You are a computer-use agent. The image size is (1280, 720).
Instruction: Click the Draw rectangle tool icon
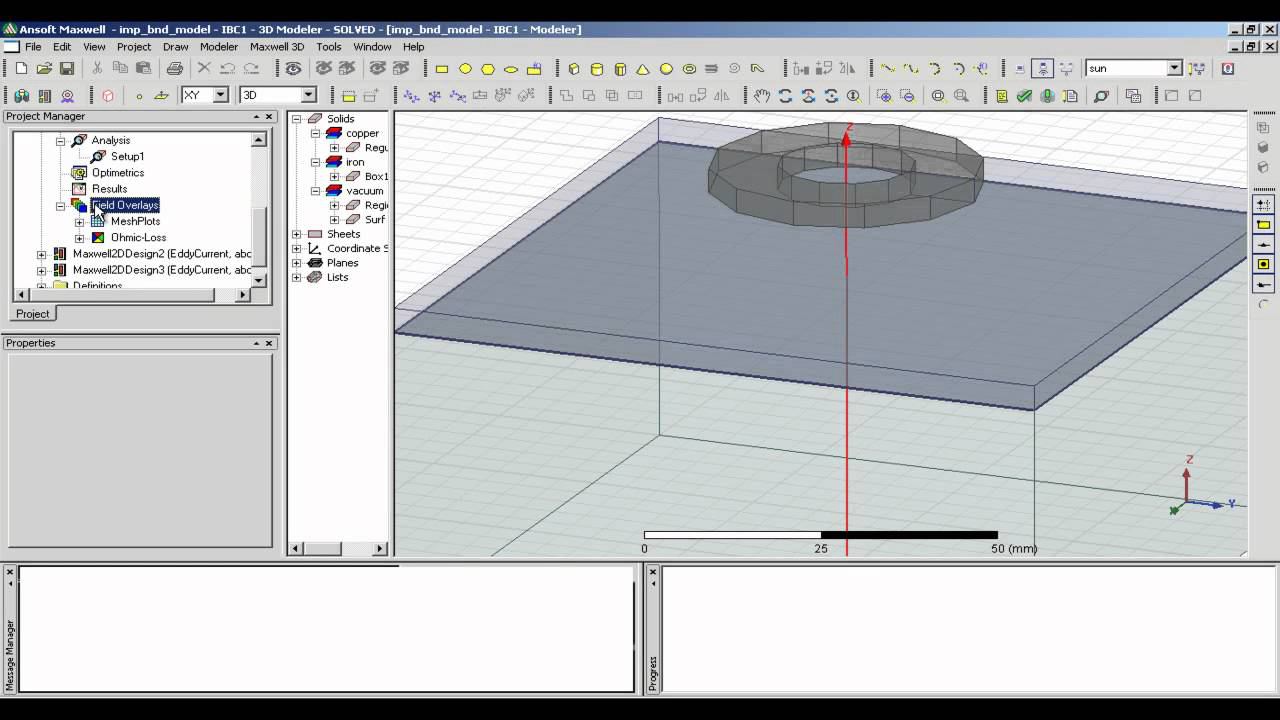441,69
